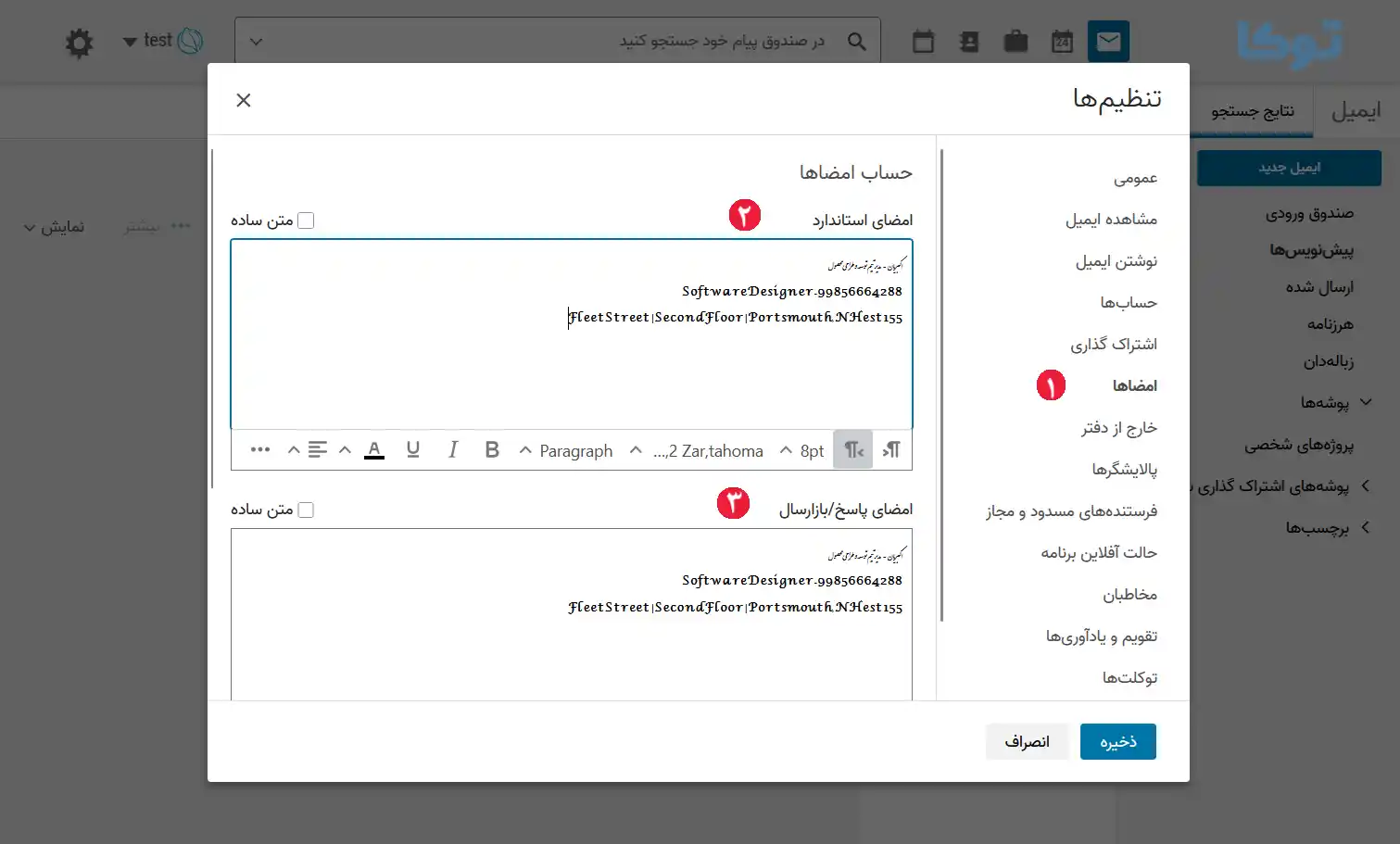
Task: Select نوشتن ایمیل settings section
Action: point(1116,261)
